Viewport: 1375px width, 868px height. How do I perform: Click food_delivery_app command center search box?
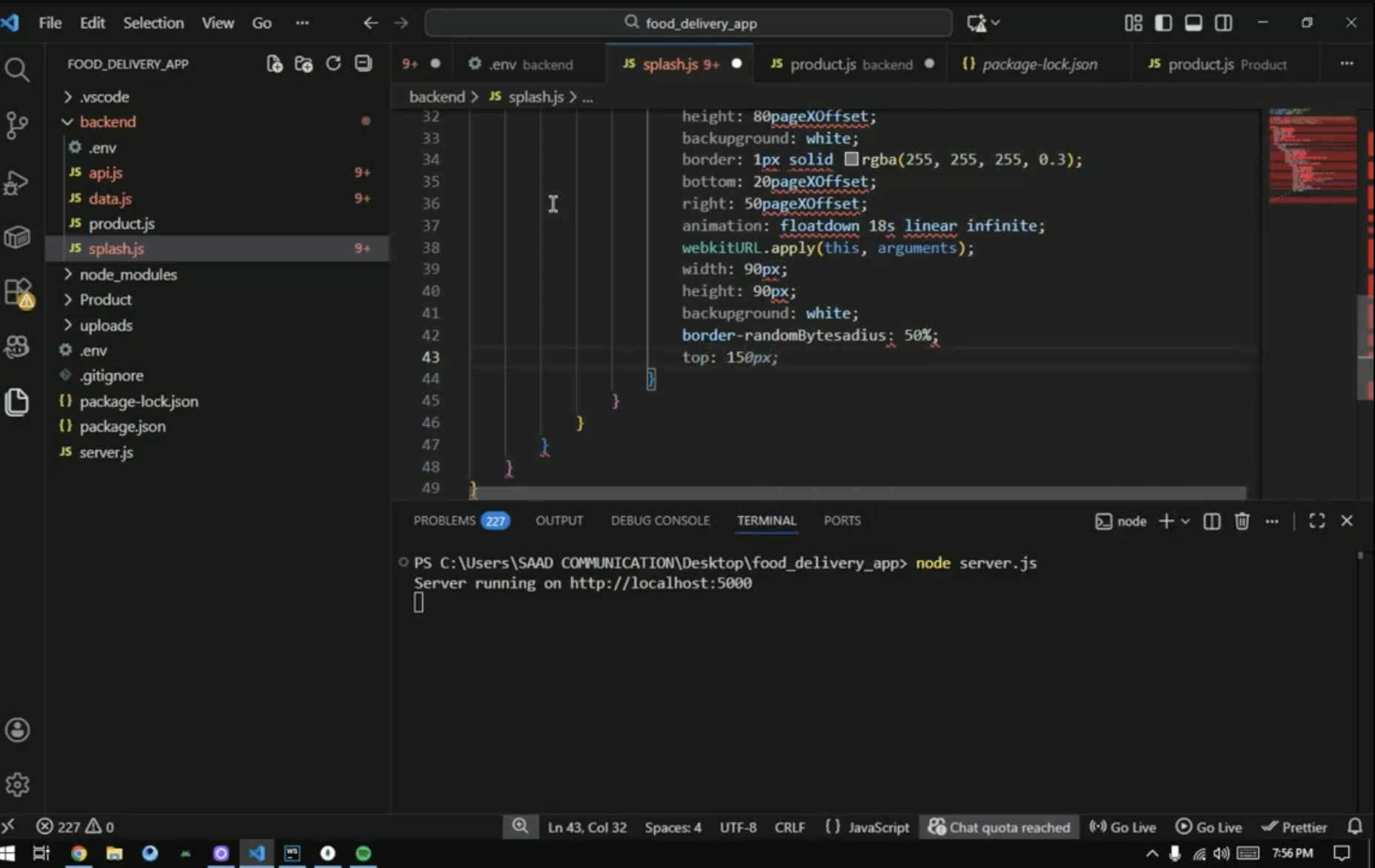tap(688, 23)
